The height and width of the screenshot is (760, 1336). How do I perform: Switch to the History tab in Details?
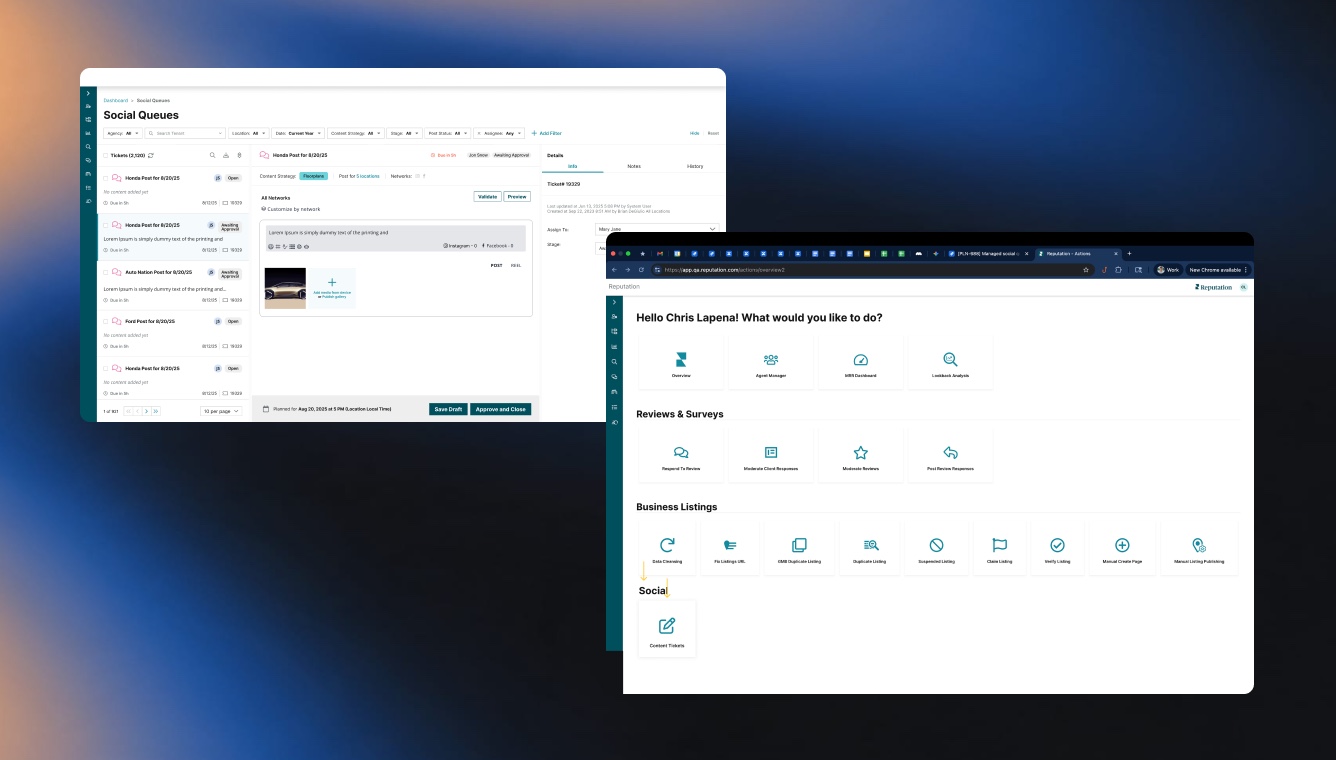695,166
